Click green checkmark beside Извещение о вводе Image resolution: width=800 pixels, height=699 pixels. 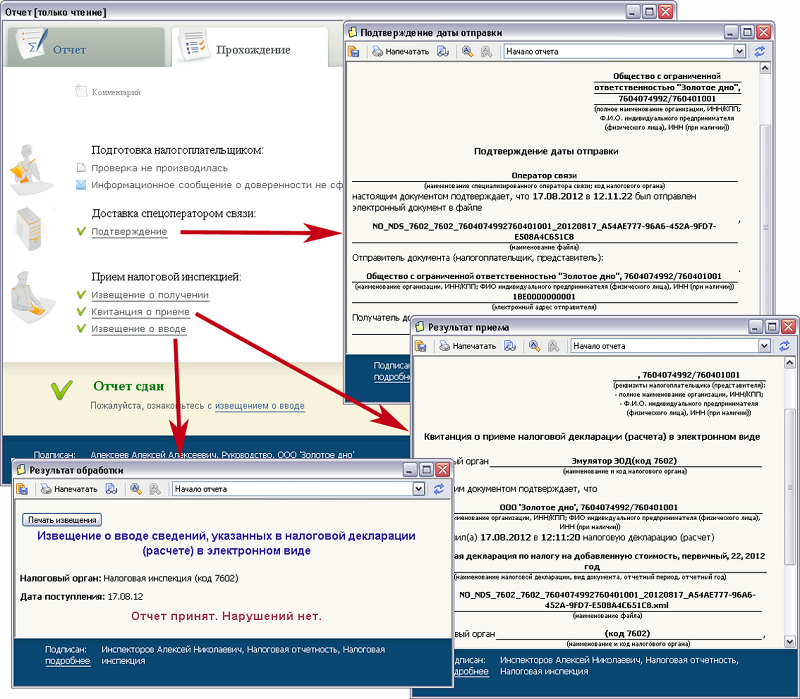81,328
